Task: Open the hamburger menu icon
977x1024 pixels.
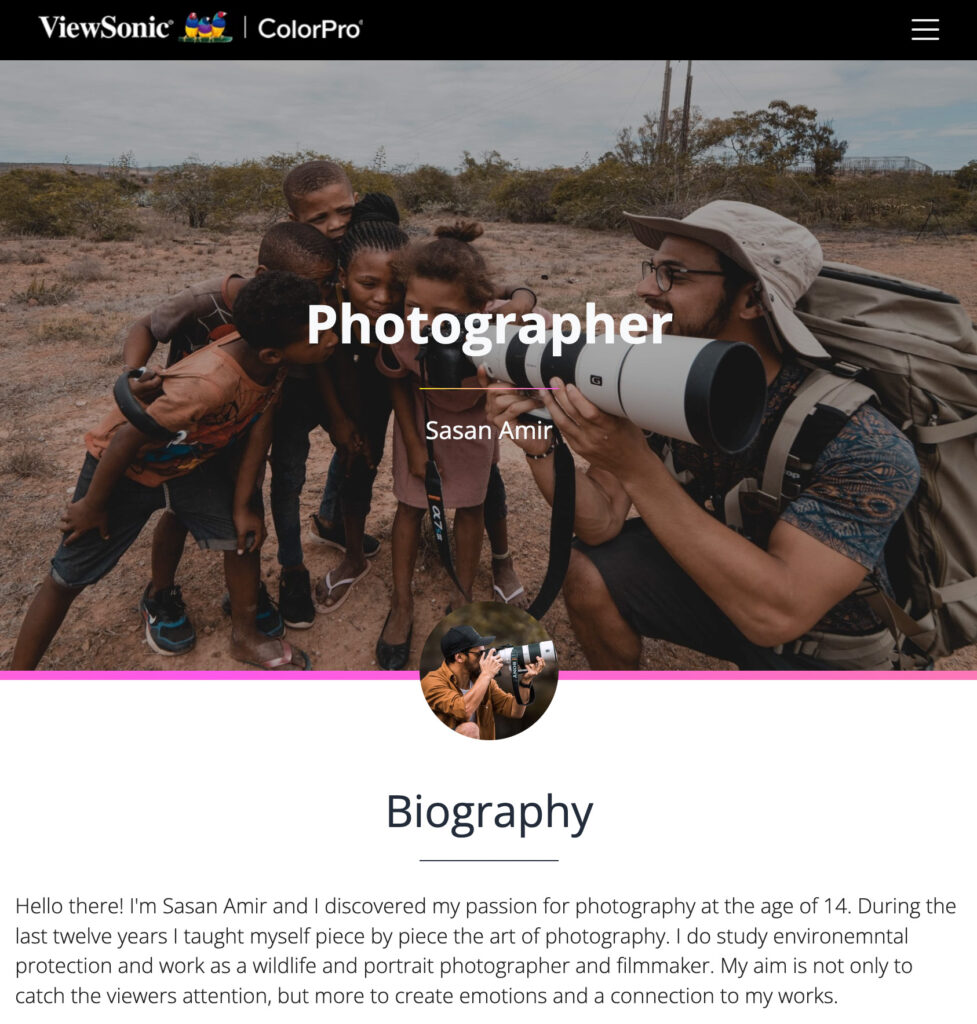Action: click(x=925, y=29)
